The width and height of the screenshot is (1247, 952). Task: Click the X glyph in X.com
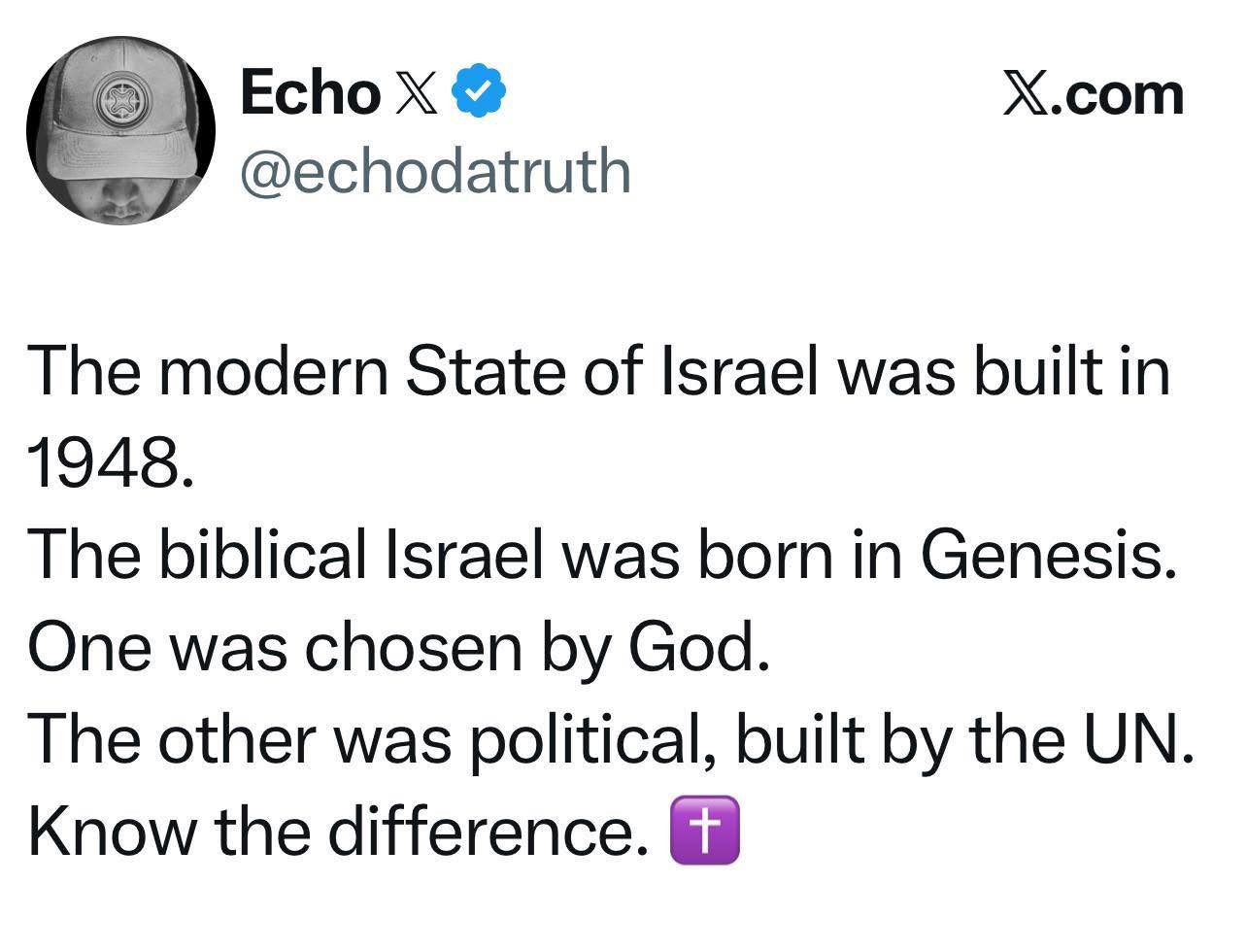tap(1026, 95)
